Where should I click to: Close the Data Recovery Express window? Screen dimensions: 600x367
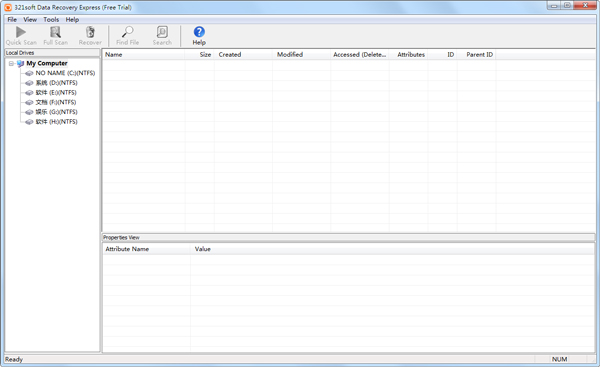pos(585,5)
